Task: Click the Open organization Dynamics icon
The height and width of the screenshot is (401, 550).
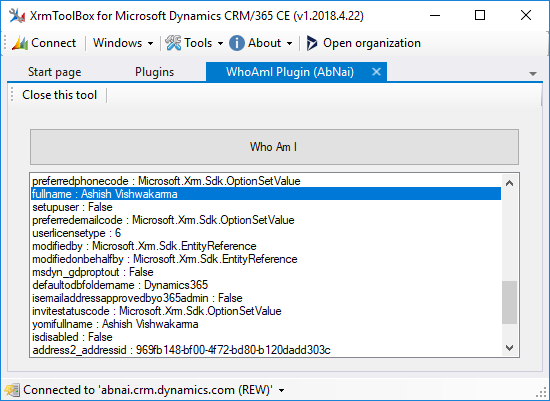Action: pyautogui.click(x=312, y=43)
